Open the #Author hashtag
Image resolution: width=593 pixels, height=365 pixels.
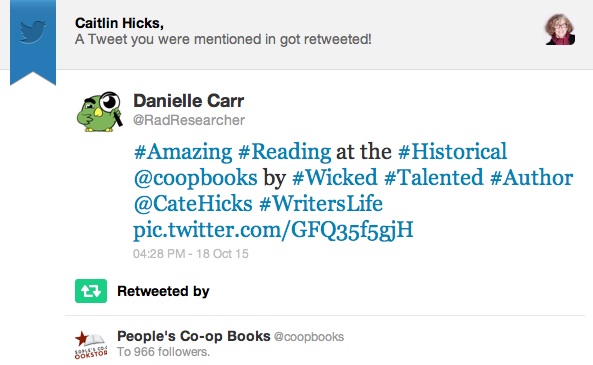click(x=531, y=177)
